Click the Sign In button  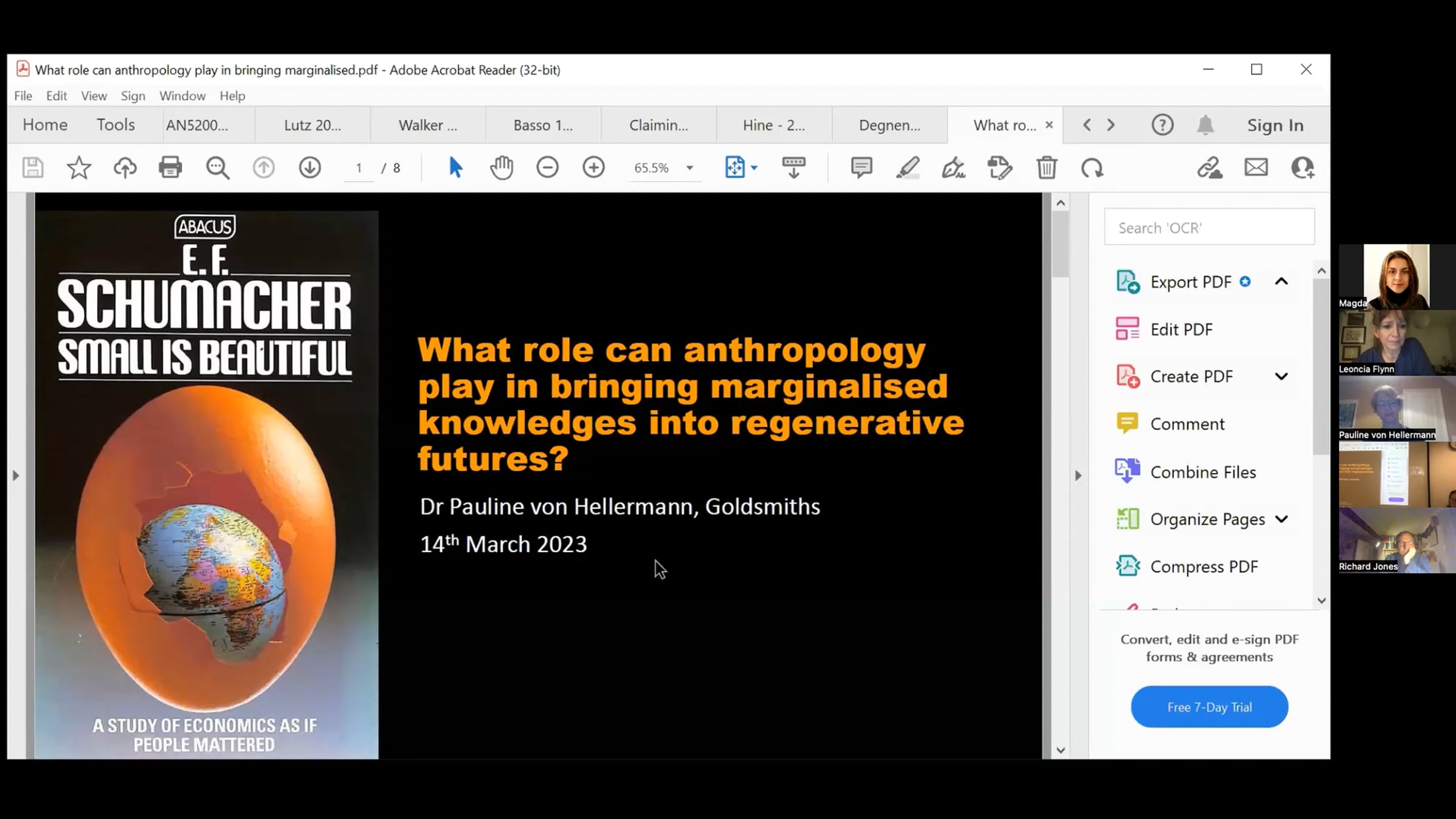(x=1275, y=125)
